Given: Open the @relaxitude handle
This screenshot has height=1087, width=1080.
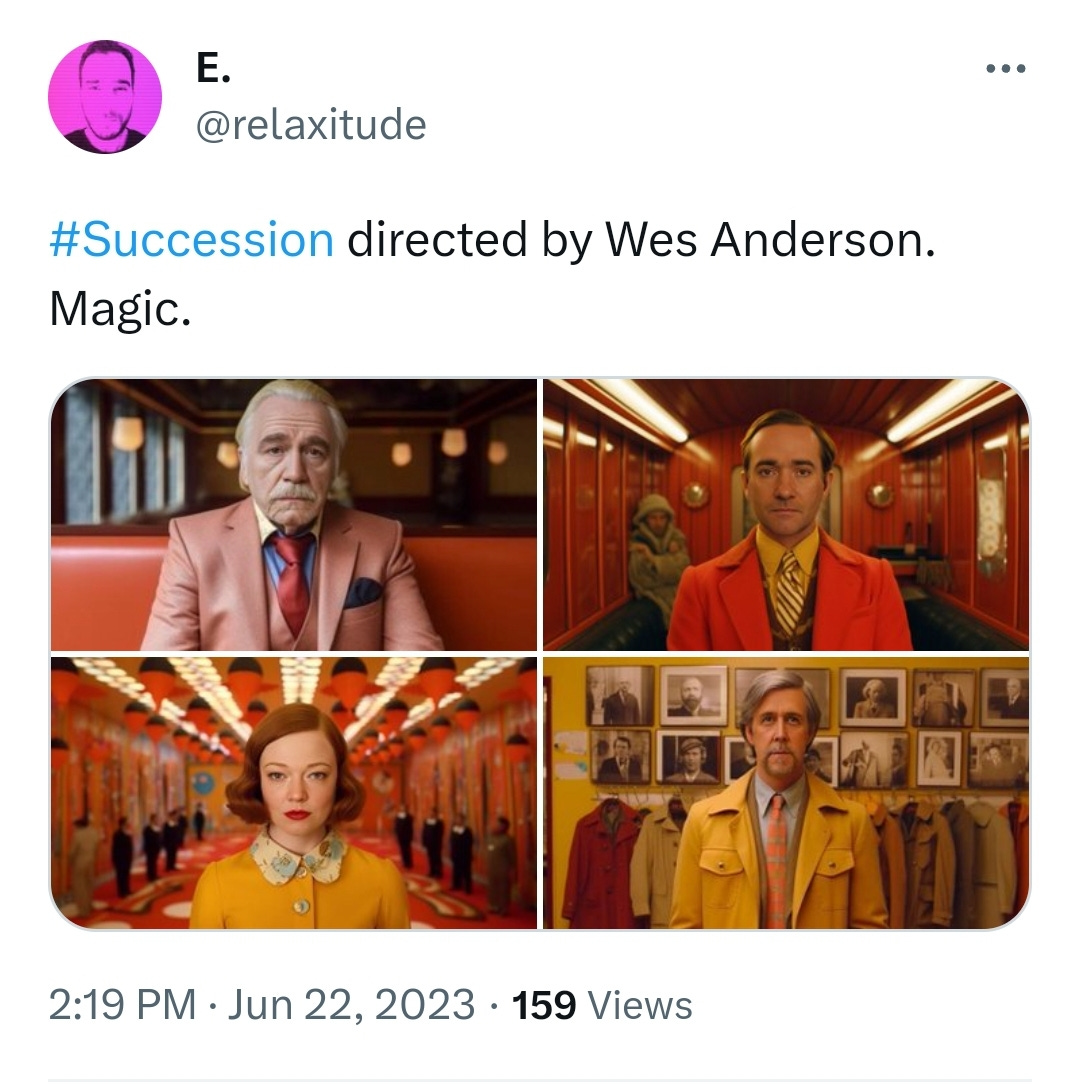Looking at the screenshot, I should click(x=311, y=125).
